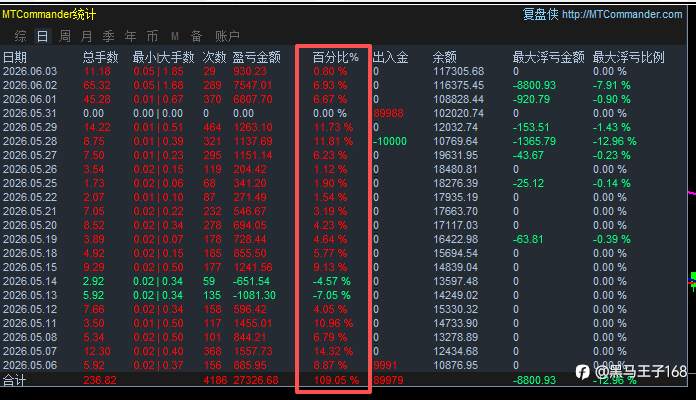The width and height of the screenshot is (696, 400).
Task: Click the M tab
Action: [175, 36]
